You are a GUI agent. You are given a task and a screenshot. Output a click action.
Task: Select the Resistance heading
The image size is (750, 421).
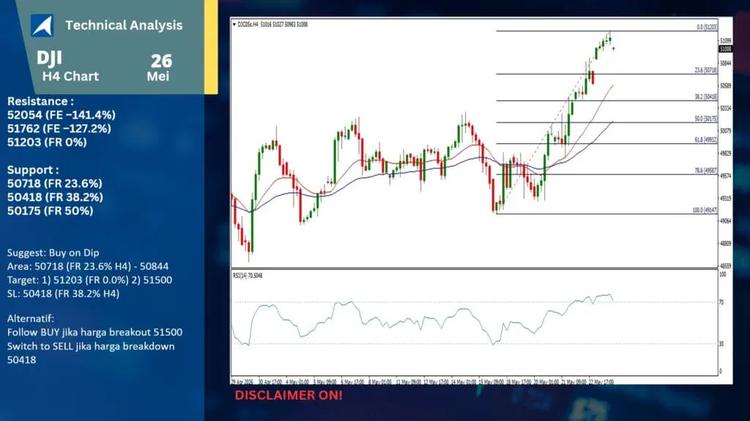(41, 101)
